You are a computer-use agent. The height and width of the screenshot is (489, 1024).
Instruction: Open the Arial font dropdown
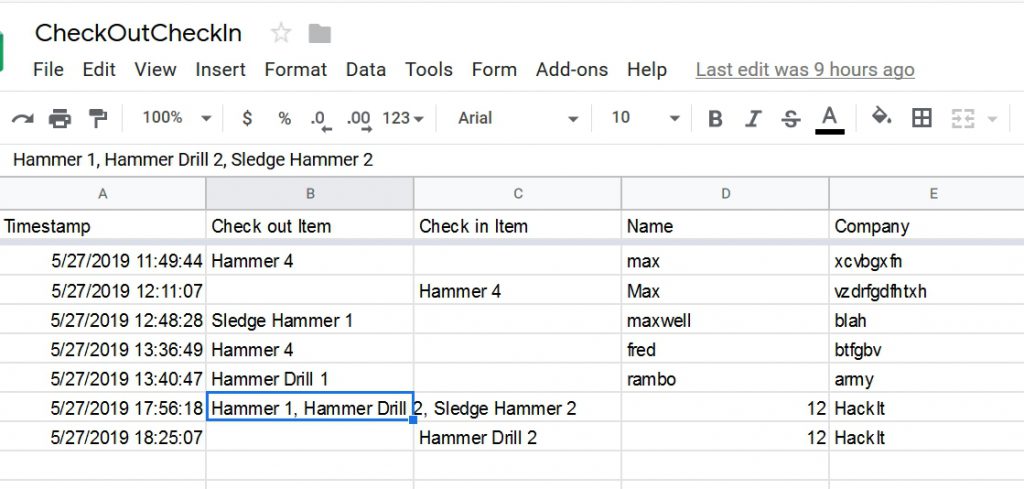[518, 118]
